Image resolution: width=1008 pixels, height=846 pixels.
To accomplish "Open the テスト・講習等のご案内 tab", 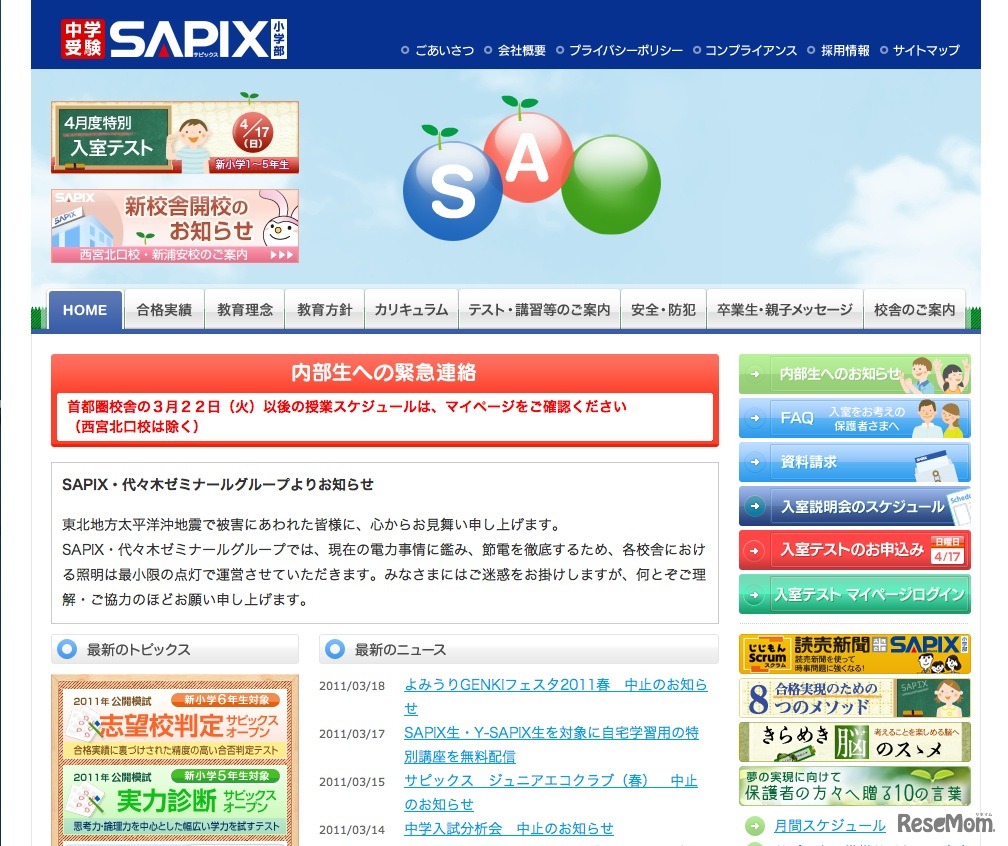I will coord(539,310).
